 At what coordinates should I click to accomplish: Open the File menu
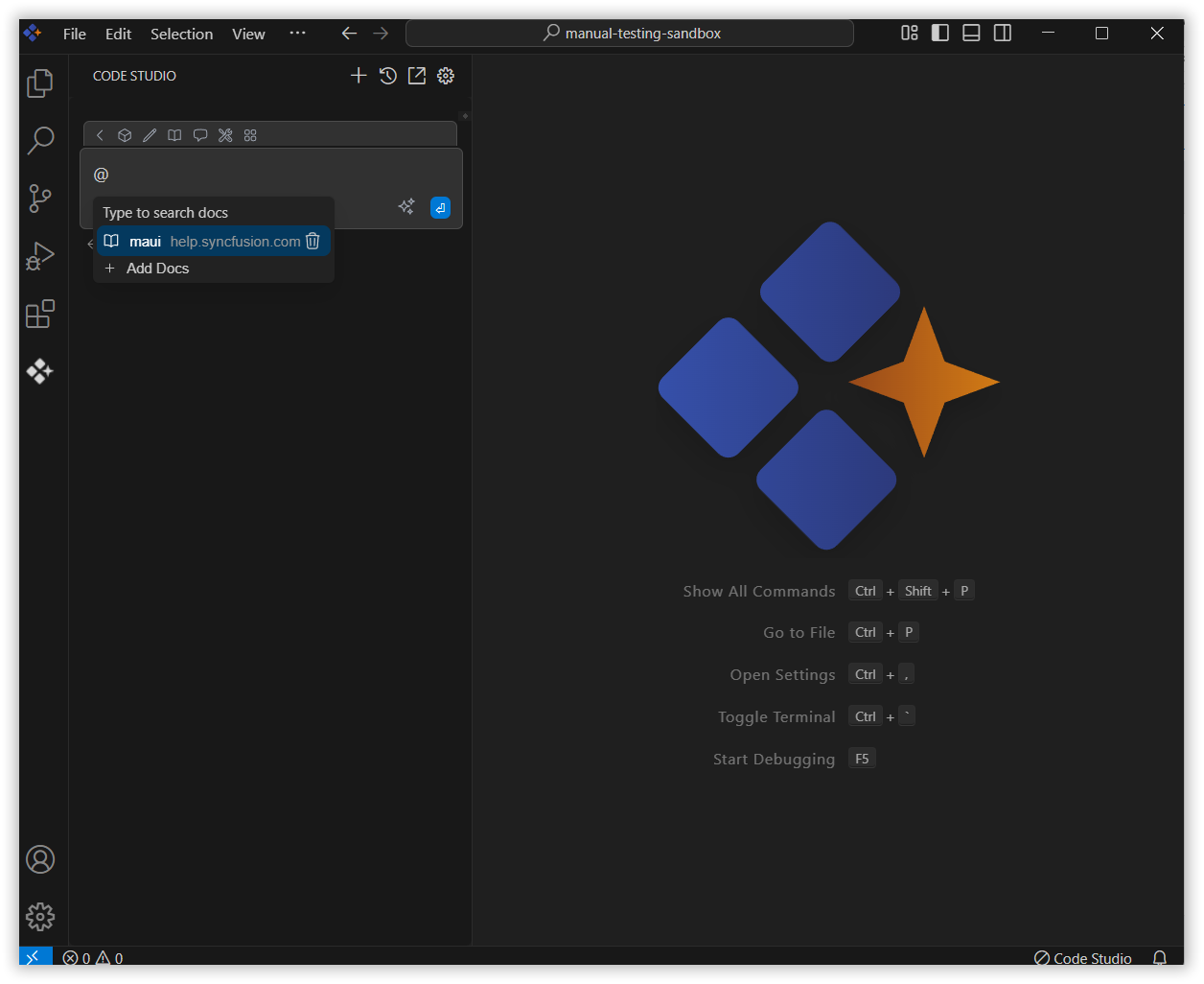(x=75, y=34)
